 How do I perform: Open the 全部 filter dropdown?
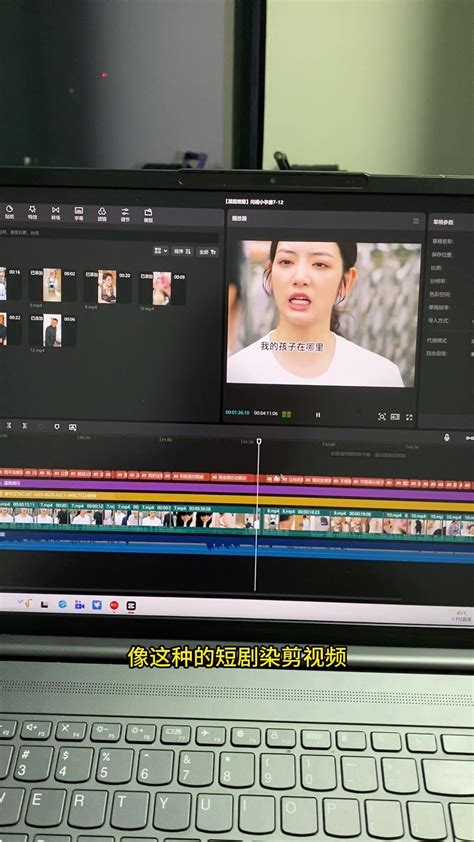[x=207, y=252]
